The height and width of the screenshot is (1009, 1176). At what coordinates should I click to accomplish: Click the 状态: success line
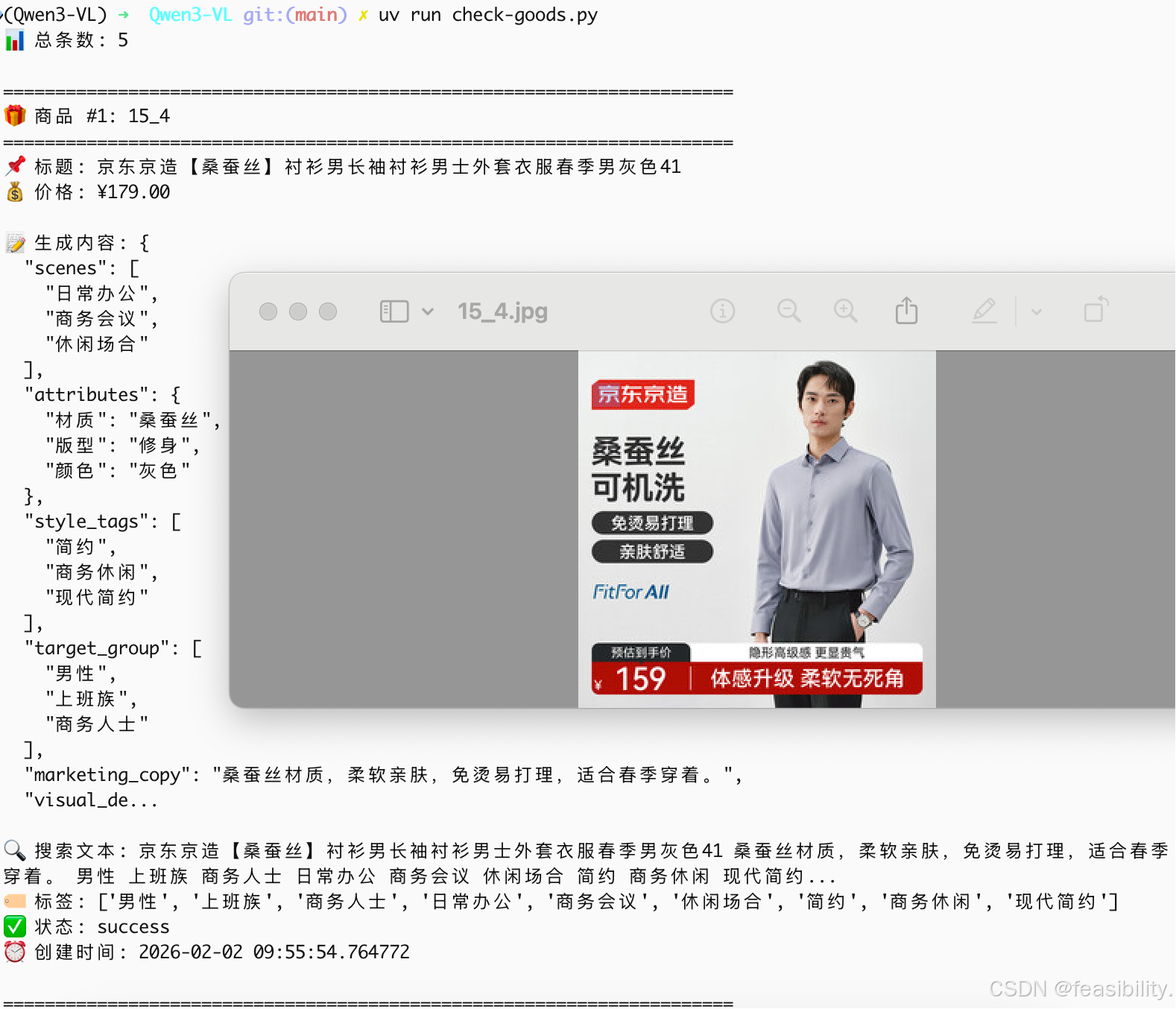[87, 927]
